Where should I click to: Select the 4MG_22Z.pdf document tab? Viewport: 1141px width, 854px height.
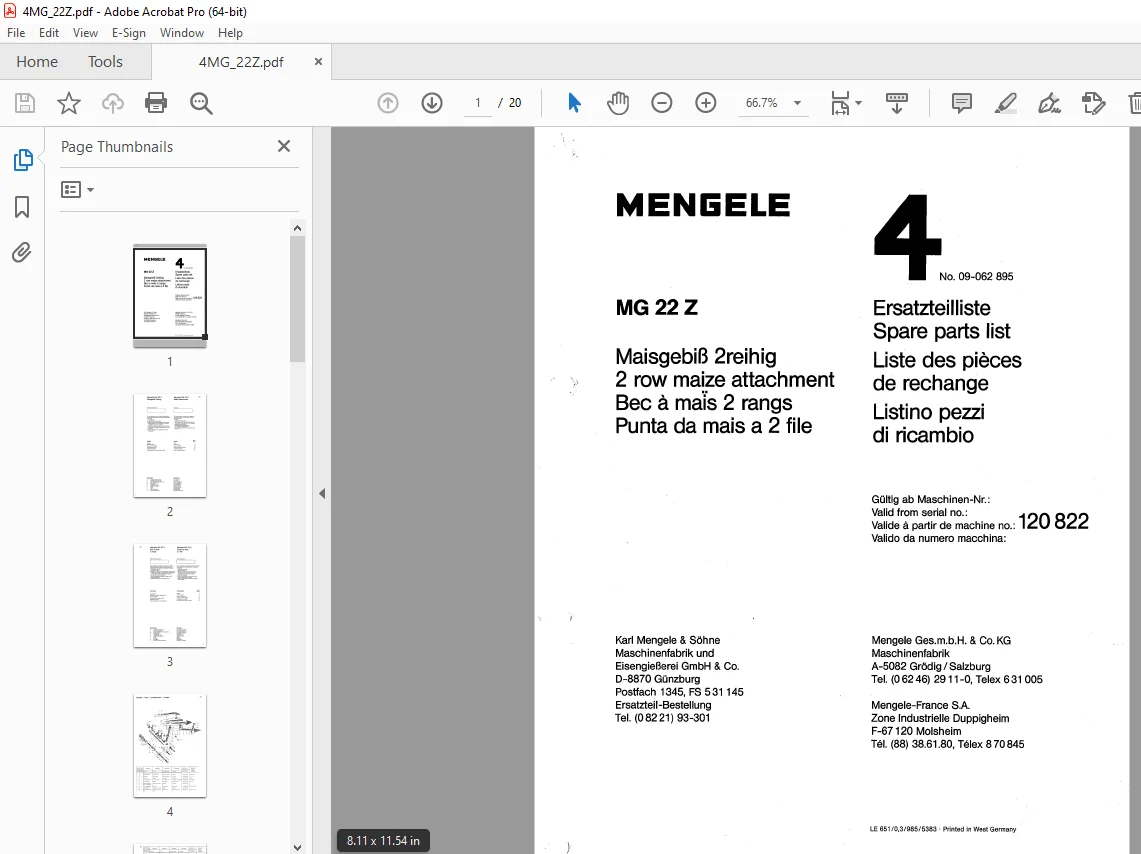[241, 62]
